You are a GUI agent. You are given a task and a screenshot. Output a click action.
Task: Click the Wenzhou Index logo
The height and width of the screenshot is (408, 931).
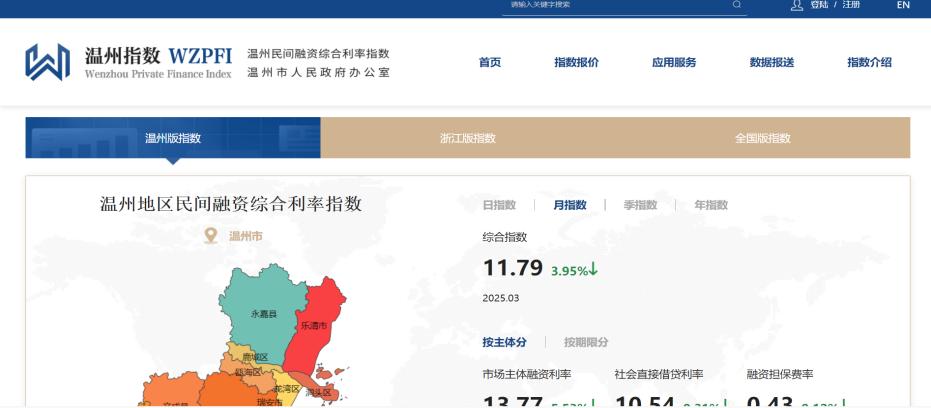[47, 62]
